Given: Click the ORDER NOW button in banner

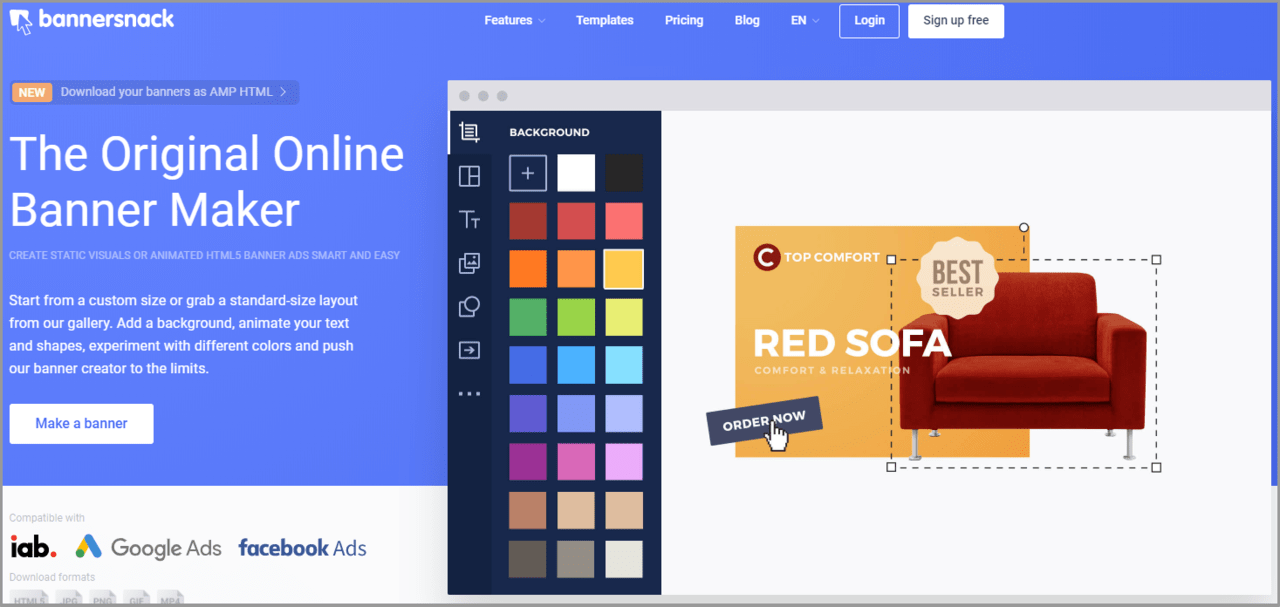Looking at the screenshot, I should coord(764,421).
